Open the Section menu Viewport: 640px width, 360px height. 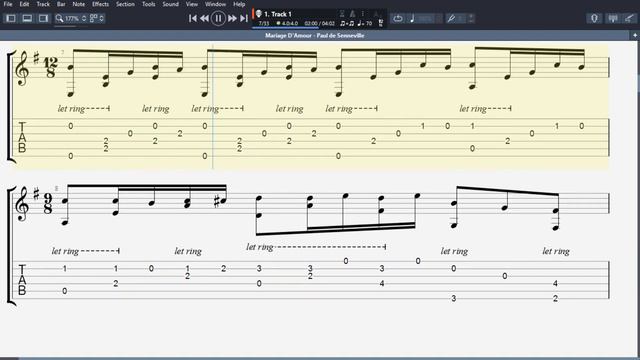(125, 4)
